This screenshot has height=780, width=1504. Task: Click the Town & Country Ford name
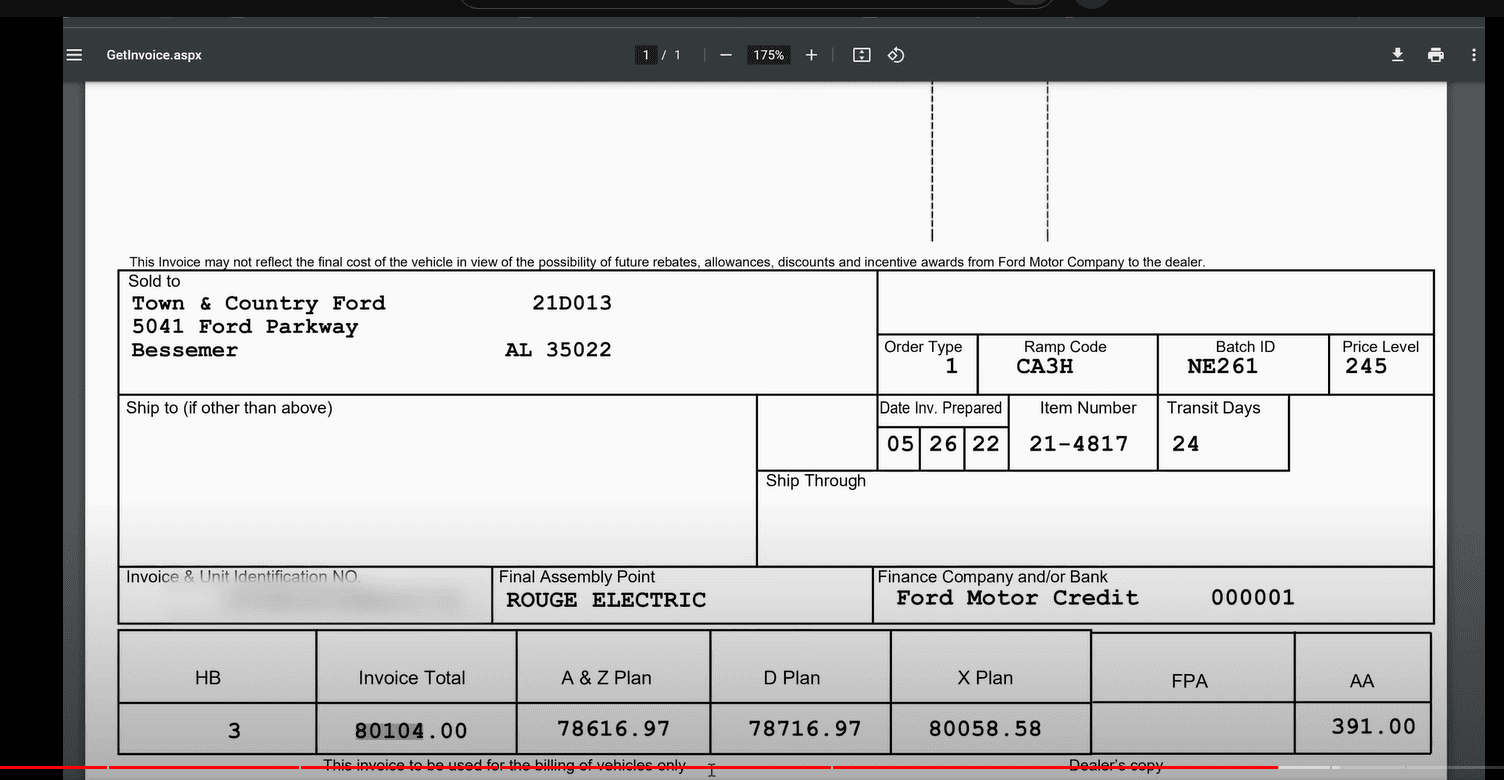(x=258, y=303)
